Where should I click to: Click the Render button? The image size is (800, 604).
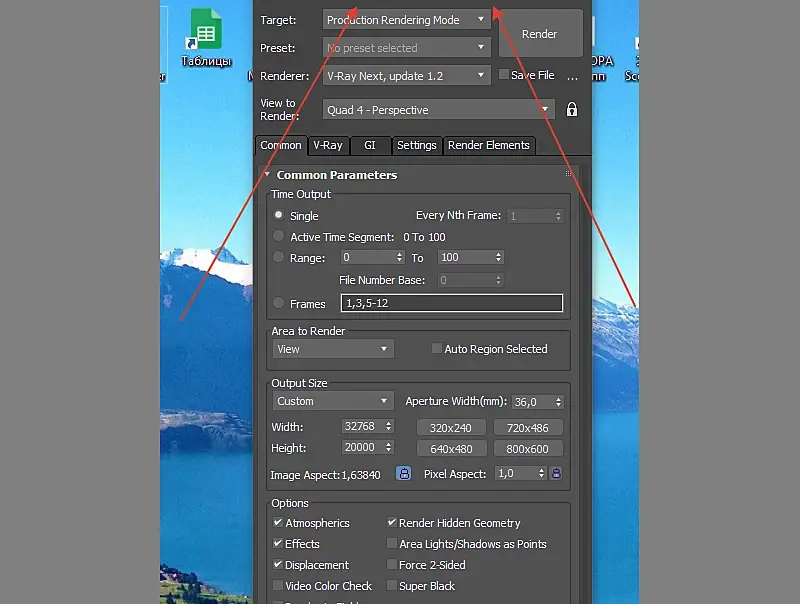(x=540, y=34)
